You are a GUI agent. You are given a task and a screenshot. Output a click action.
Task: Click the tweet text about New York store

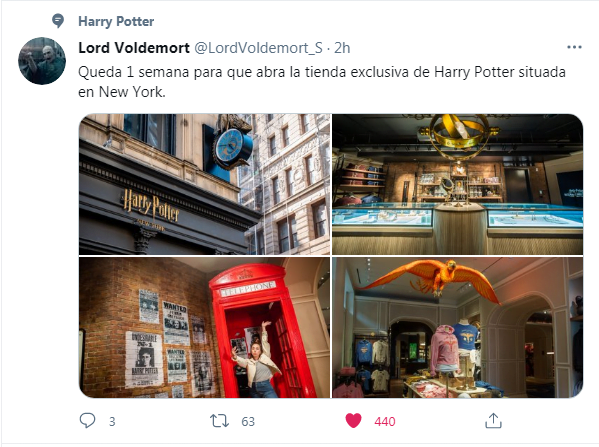[322, 82]
